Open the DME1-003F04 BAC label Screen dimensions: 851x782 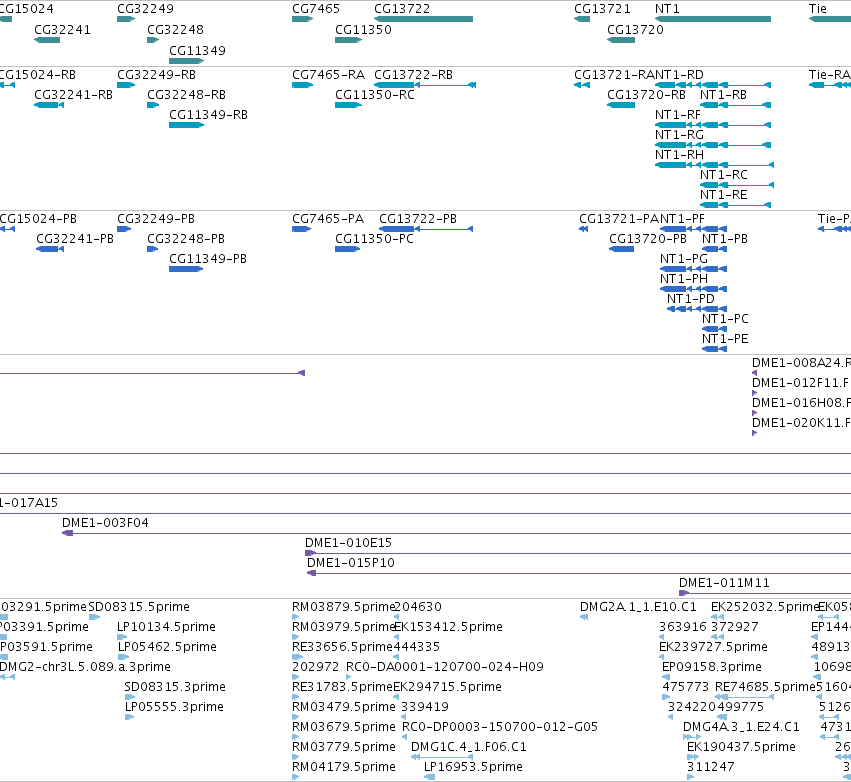[x=105, y=523]
